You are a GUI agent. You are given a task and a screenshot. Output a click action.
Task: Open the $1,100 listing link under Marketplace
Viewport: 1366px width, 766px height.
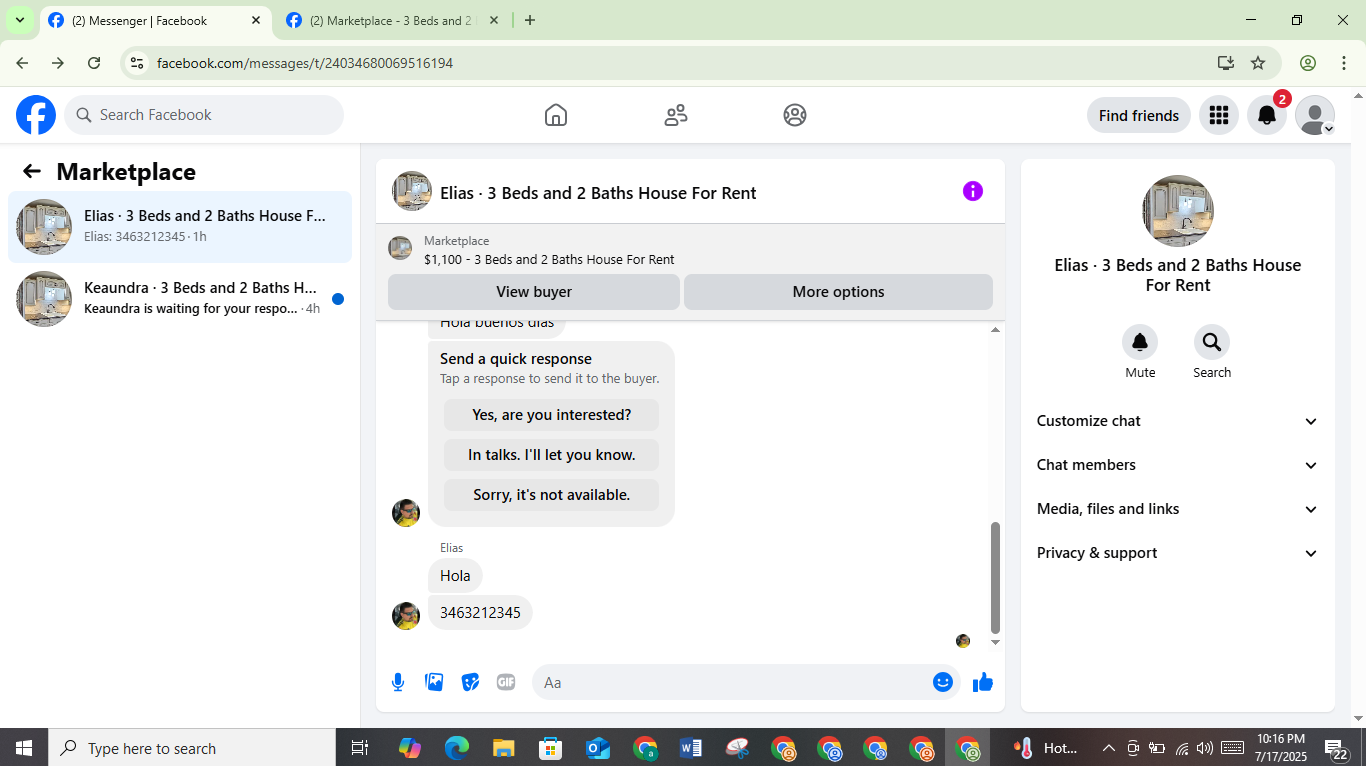pyautogui.click(x=549, y=259)
